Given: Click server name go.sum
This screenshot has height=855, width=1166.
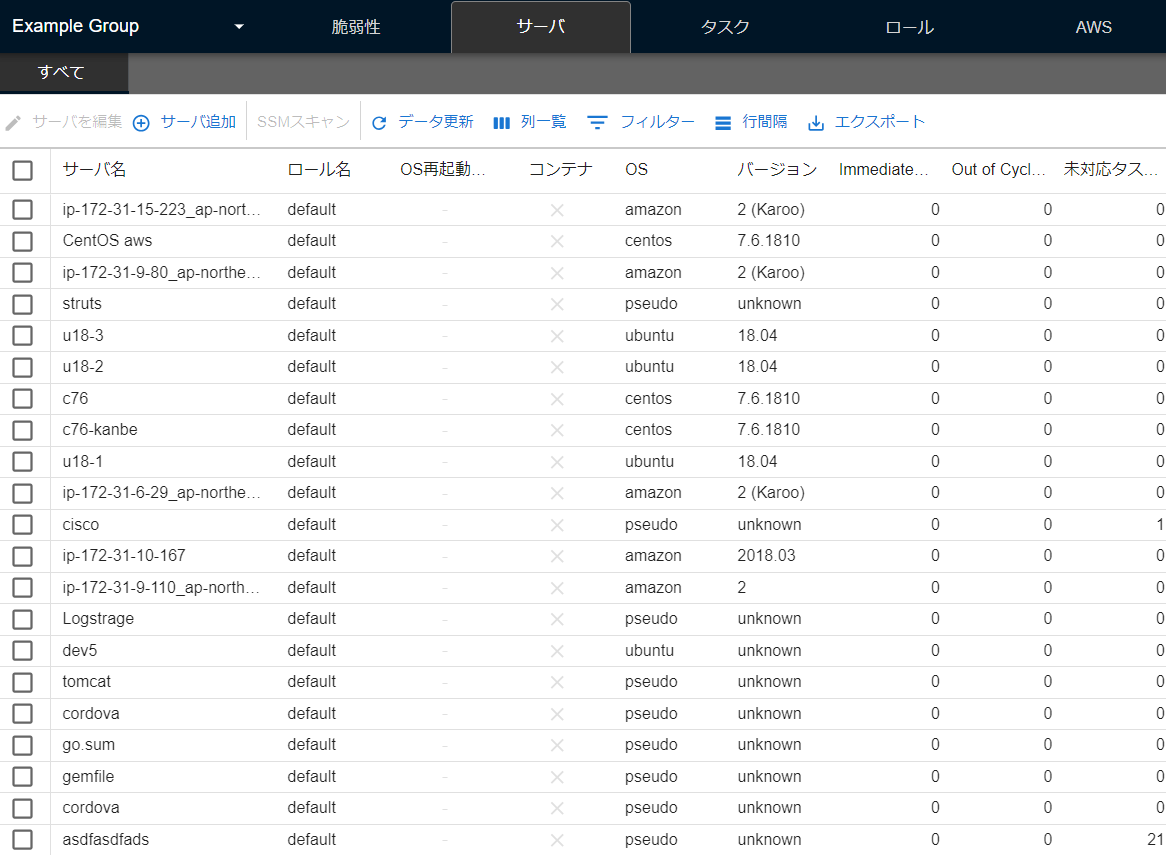Looking at the screenshot, I should click(x=88, y=745).
